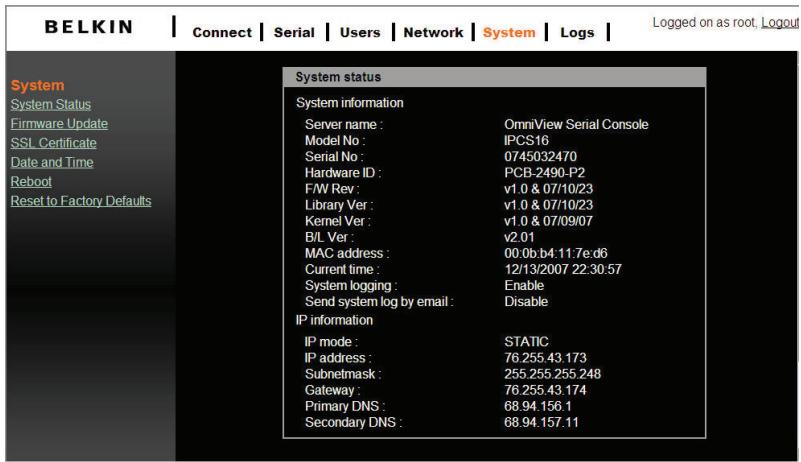Click IP mode value STATIC

click(526, 341)
